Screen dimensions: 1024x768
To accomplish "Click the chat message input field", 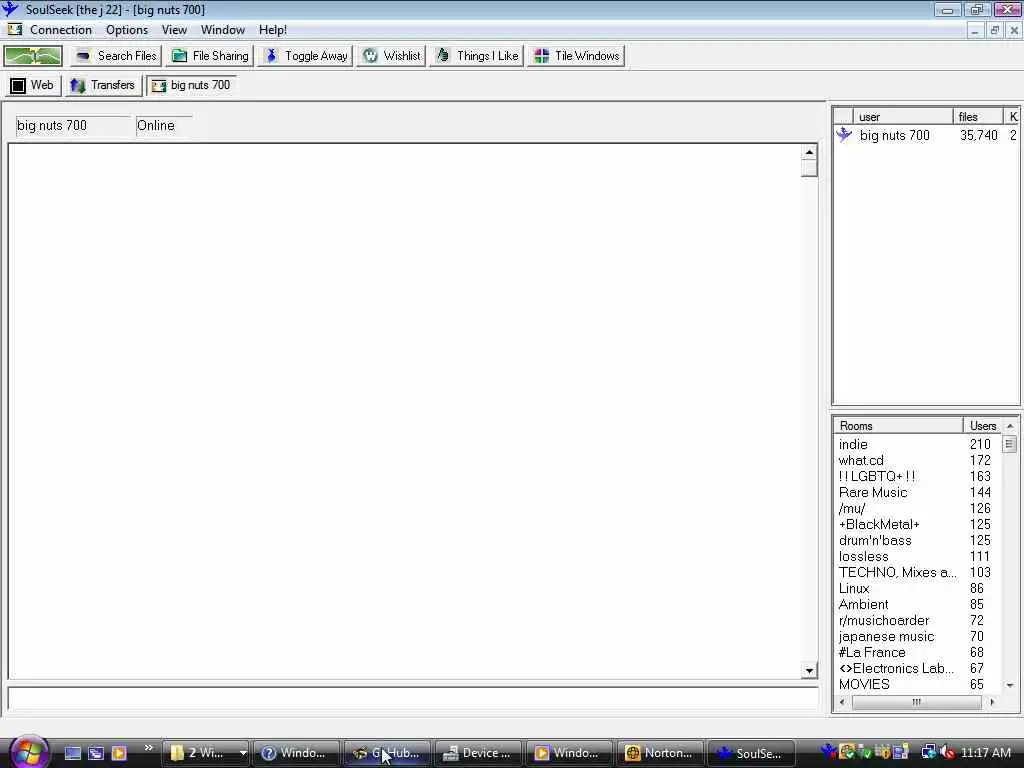I will 413,698.
